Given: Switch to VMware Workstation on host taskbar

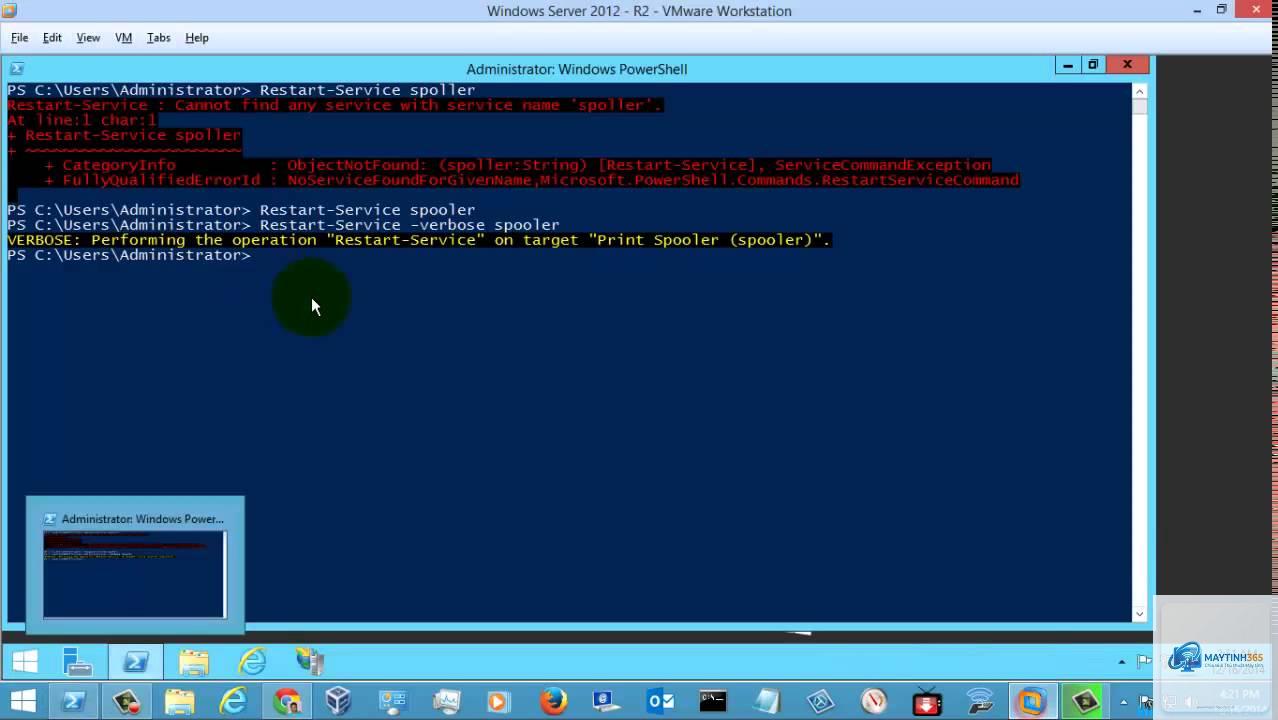Looking at the screenshot, I should pyautogui.click(x=1032, y=701).
